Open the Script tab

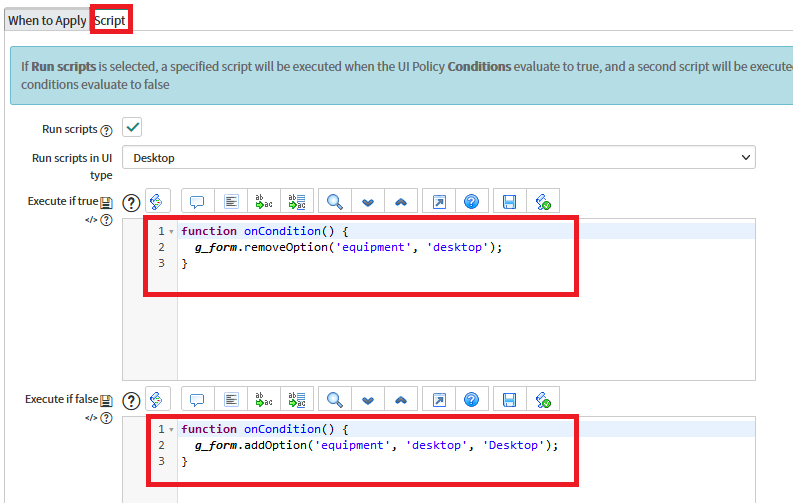coord(110,21)
